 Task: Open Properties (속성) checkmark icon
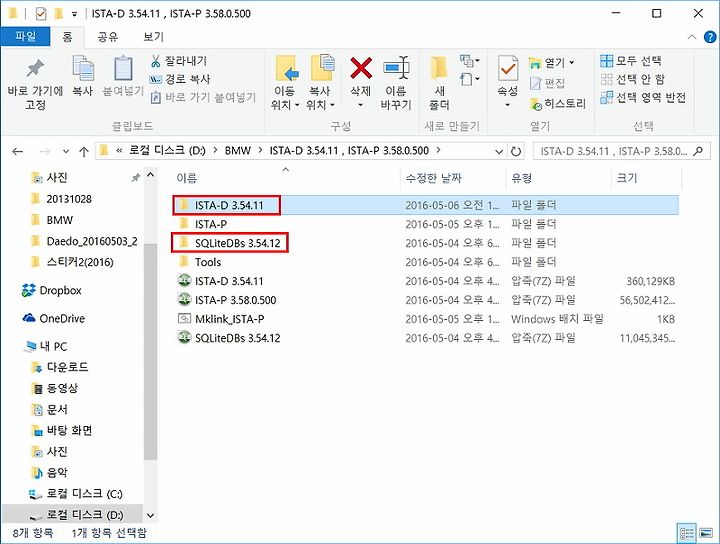508,69
